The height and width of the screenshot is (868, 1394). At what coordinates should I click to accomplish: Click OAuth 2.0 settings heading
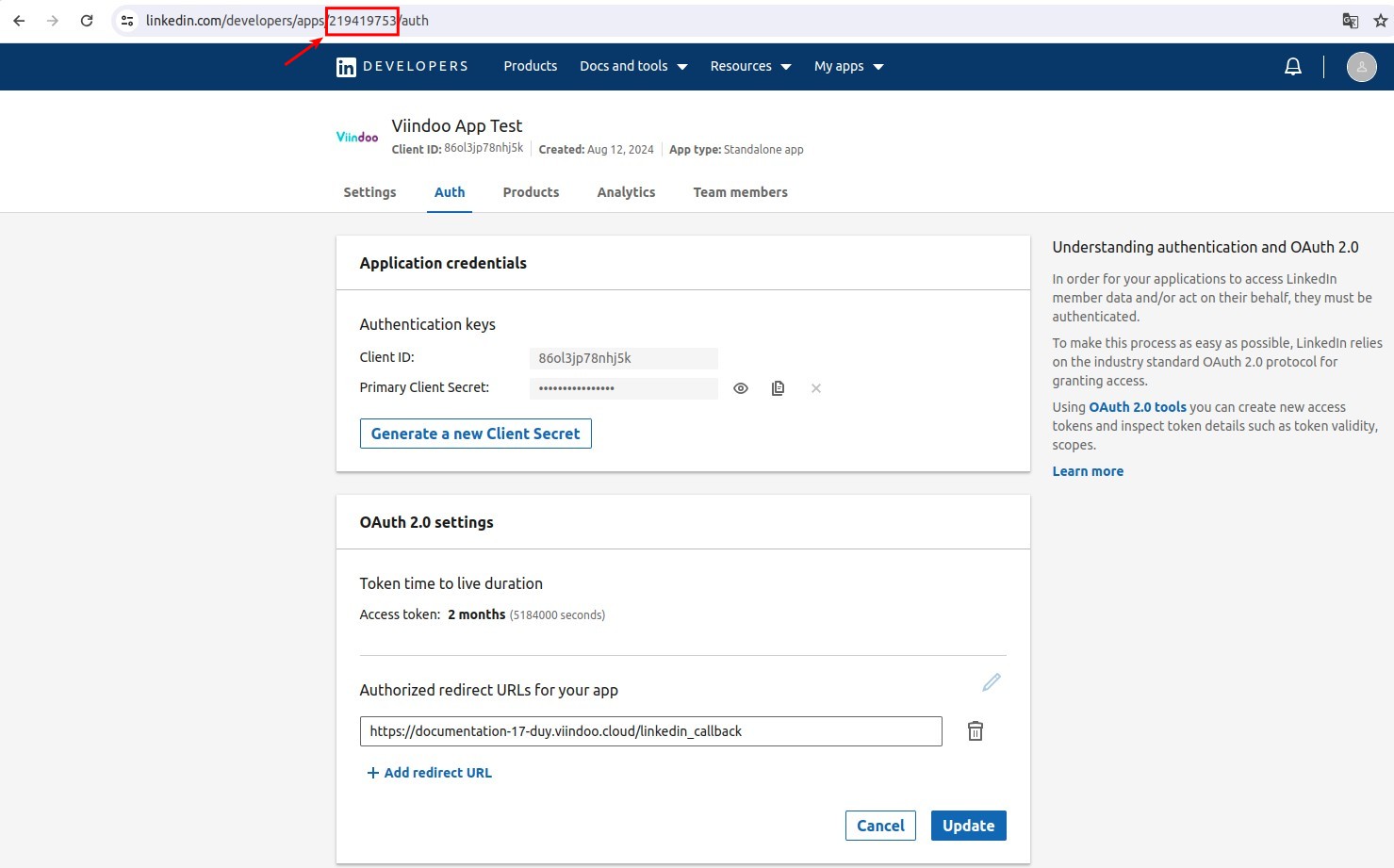[x=426, y=522]
